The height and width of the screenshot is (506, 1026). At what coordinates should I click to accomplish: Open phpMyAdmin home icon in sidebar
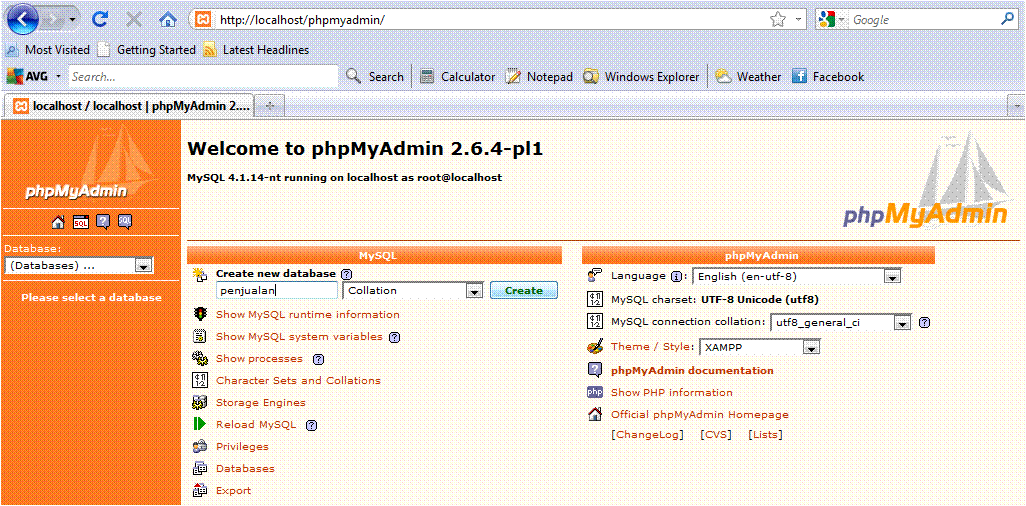58,222
